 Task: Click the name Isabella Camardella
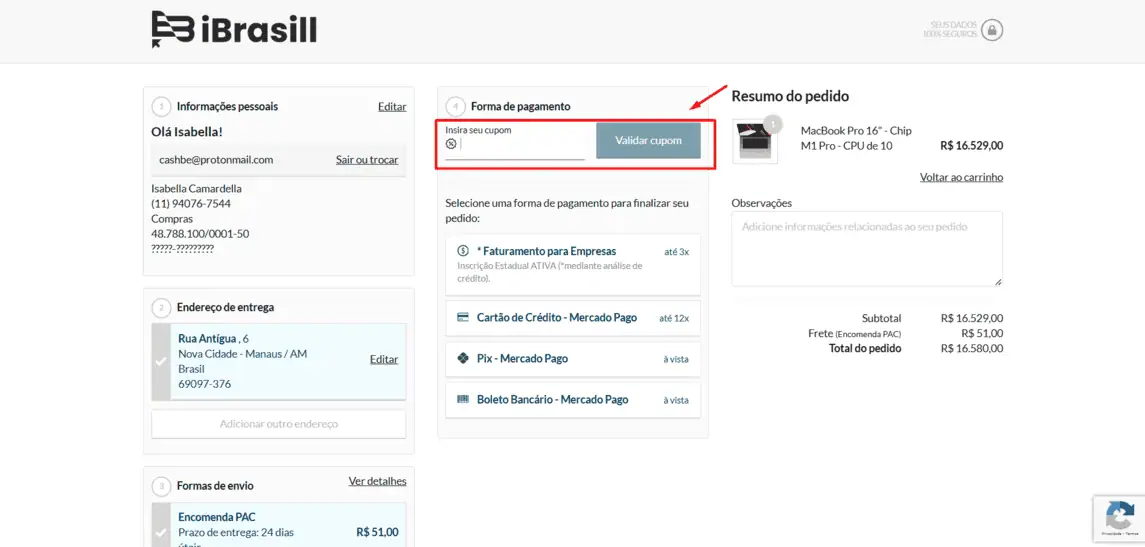pos(196,188)
